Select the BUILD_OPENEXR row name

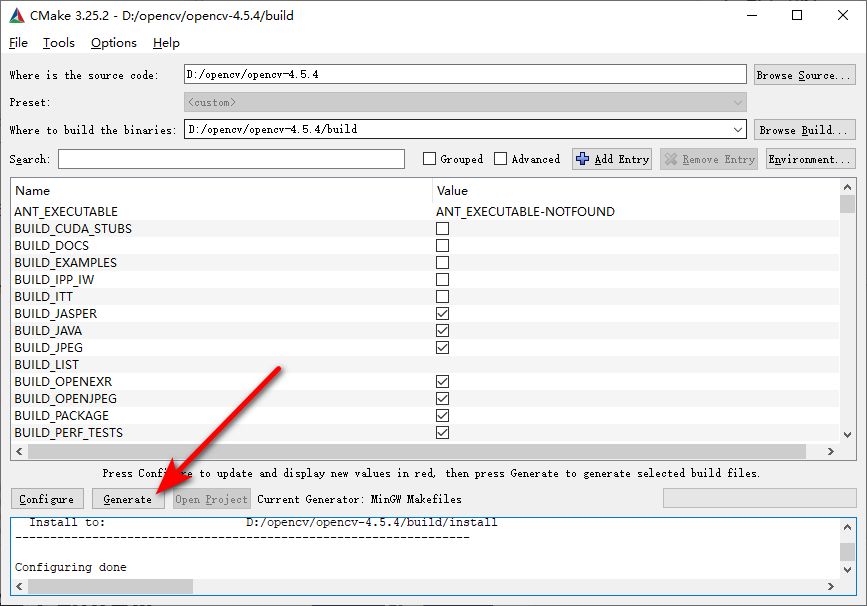63,382
